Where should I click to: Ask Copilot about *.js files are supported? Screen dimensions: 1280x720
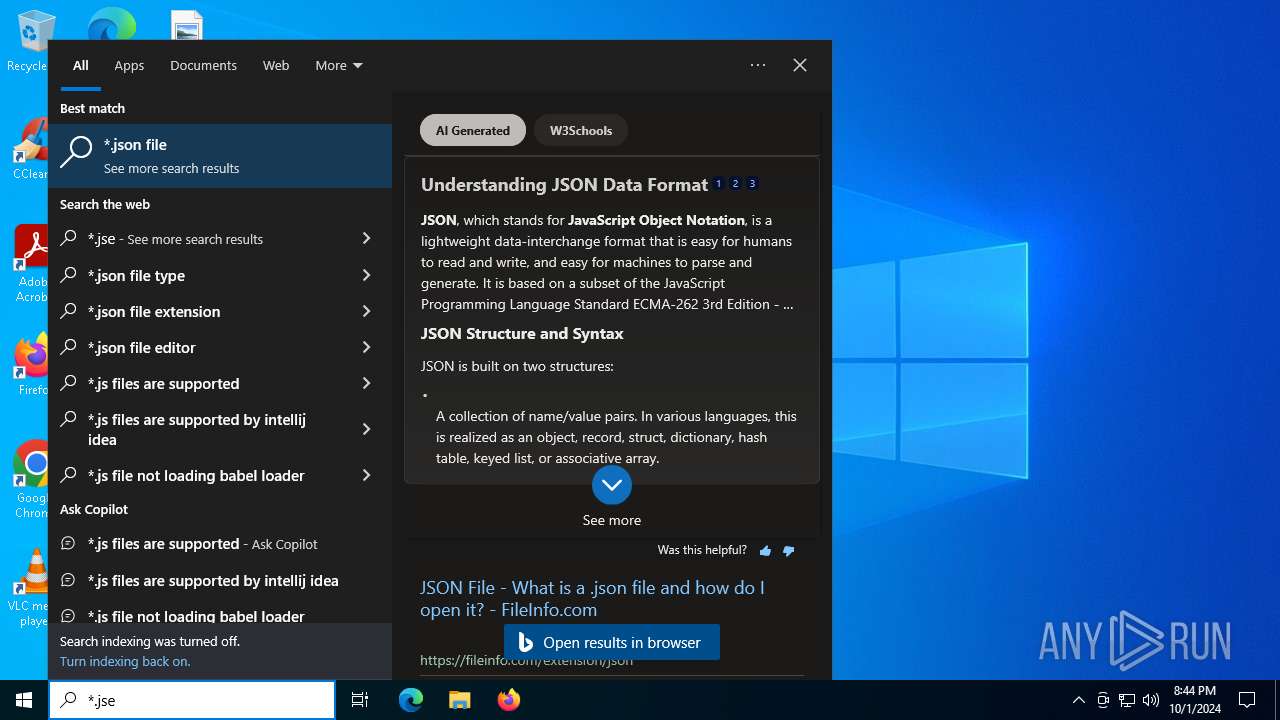(x=220, y=544)
